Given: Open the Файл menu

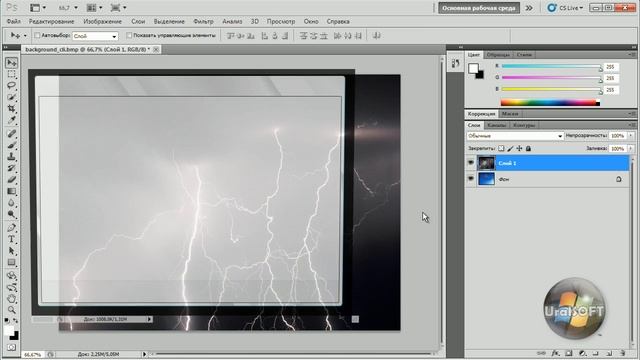Looking at the screenshot, I should pyautogui.click(x=13, y=21).
